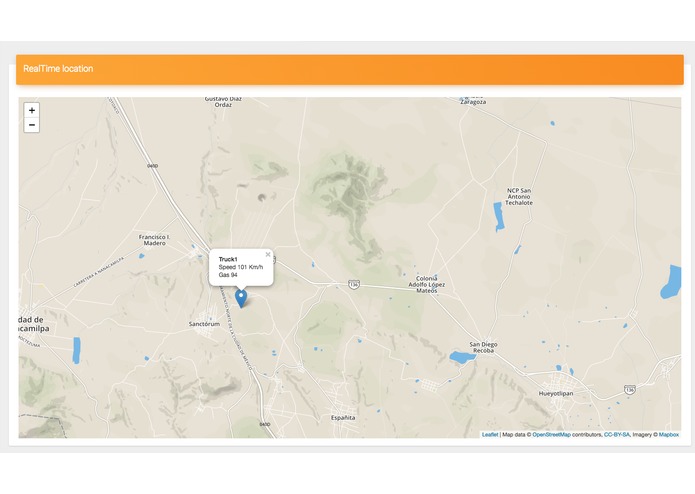Click the Hueyotlipan town label

click(x=556, y=393)
